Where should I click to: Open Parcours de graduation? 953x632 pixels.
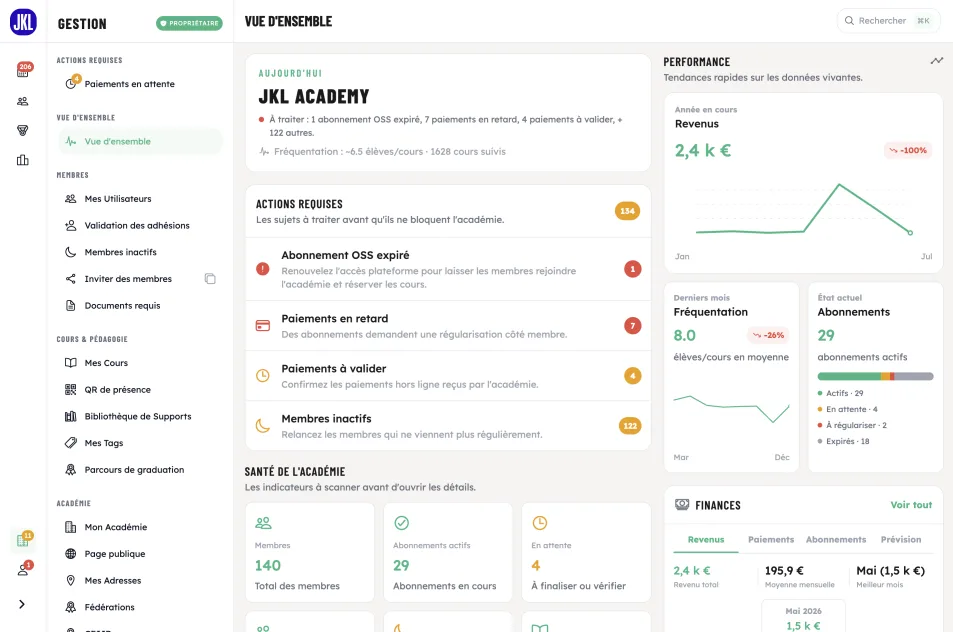coord(140,470)
